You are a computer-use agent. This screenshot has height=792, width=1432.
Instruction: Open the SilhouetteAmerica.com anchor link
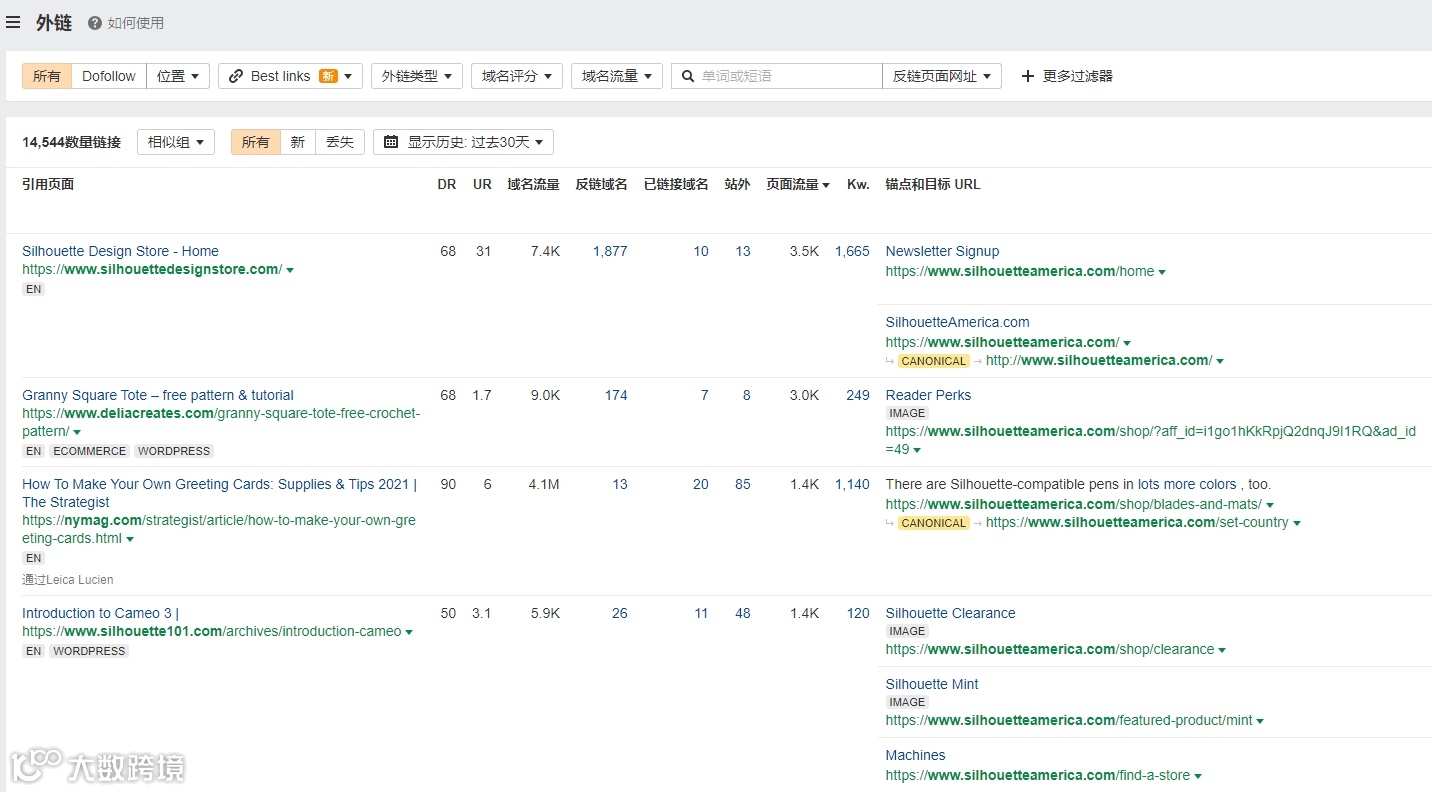coord(957,322)
